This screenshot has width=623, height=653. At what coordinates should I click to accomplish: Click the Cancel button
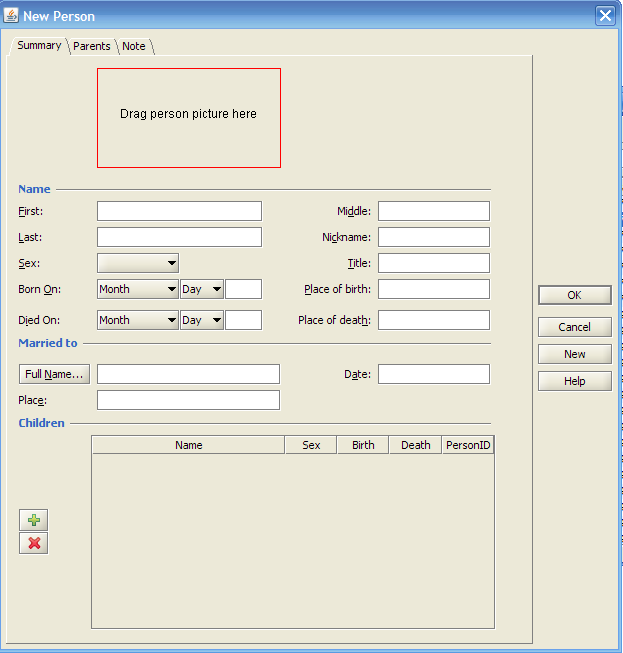pos(574,327)
